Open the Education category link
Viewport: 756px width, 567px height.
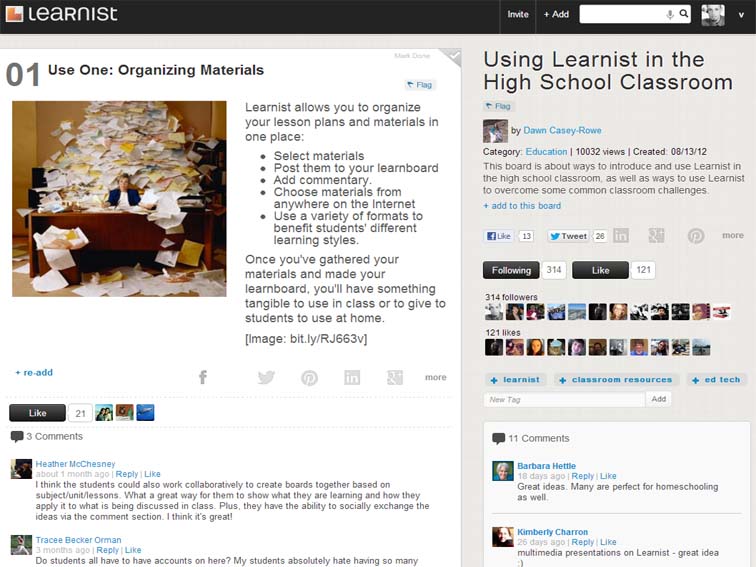tap(546, 152)
